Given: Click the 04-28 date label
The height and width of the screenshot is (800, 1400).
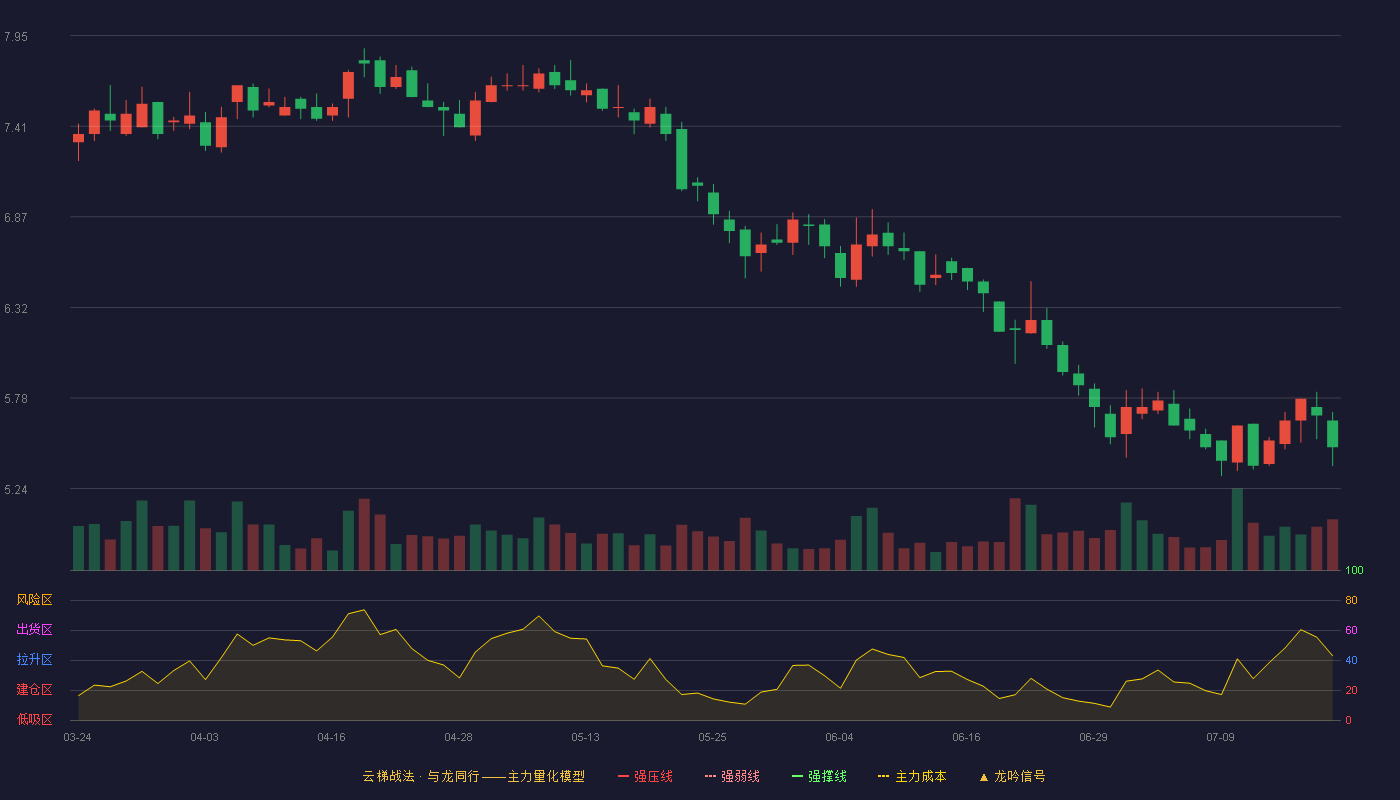Looking at the screenshot, I should pyautogui.click(x=458, y=737).
